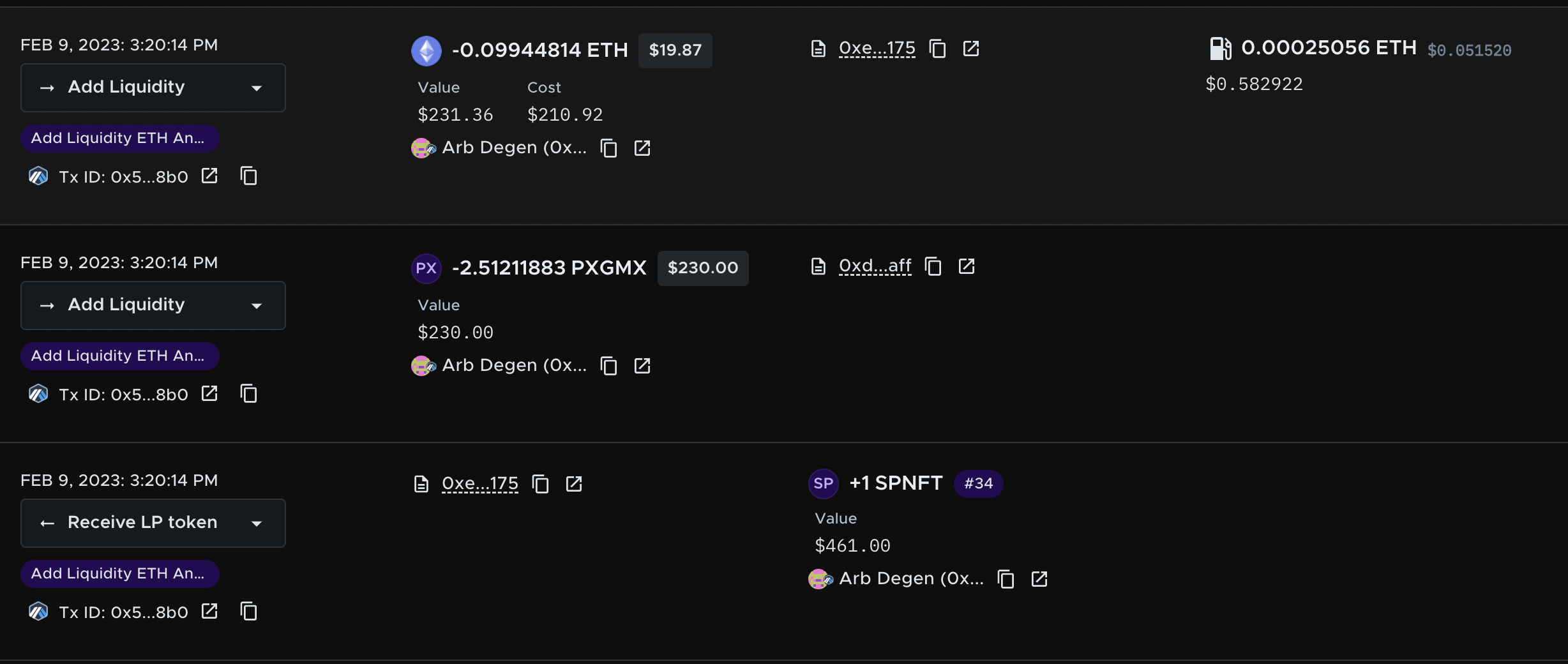Click the $19.87 price badge
Viewport: 1568px width, 664px height.
(x=675, y=50)
